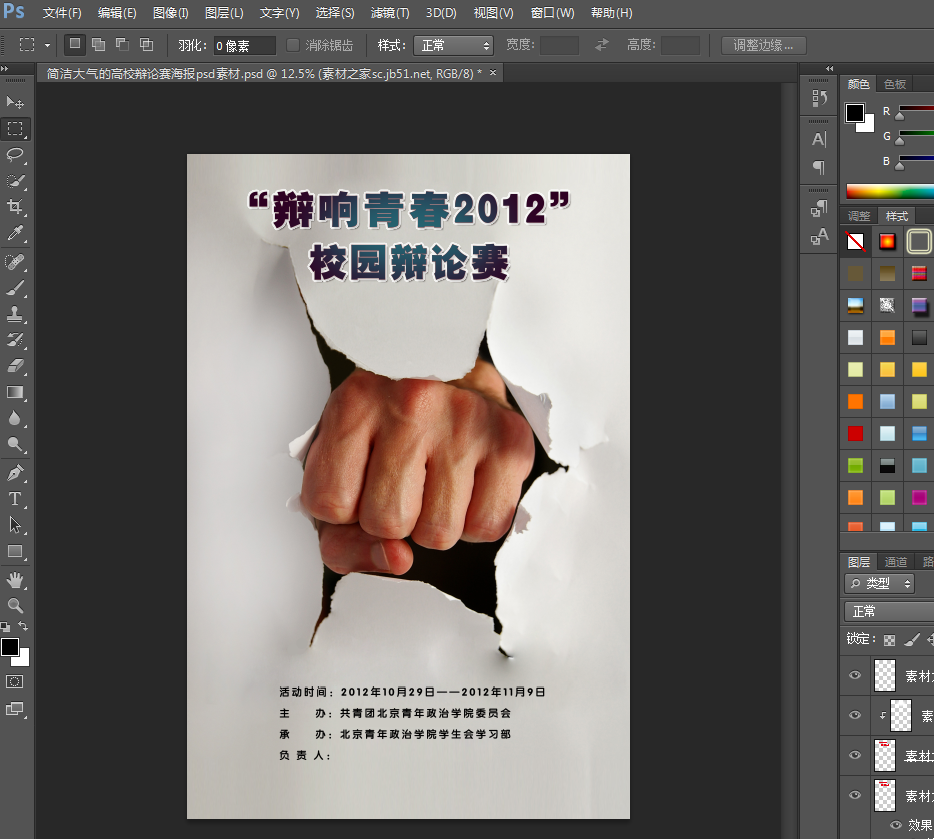The height and width of the screenshot is (839, 934).
Task: Select the Horizontal Type tool
Action: click(15, 498)
